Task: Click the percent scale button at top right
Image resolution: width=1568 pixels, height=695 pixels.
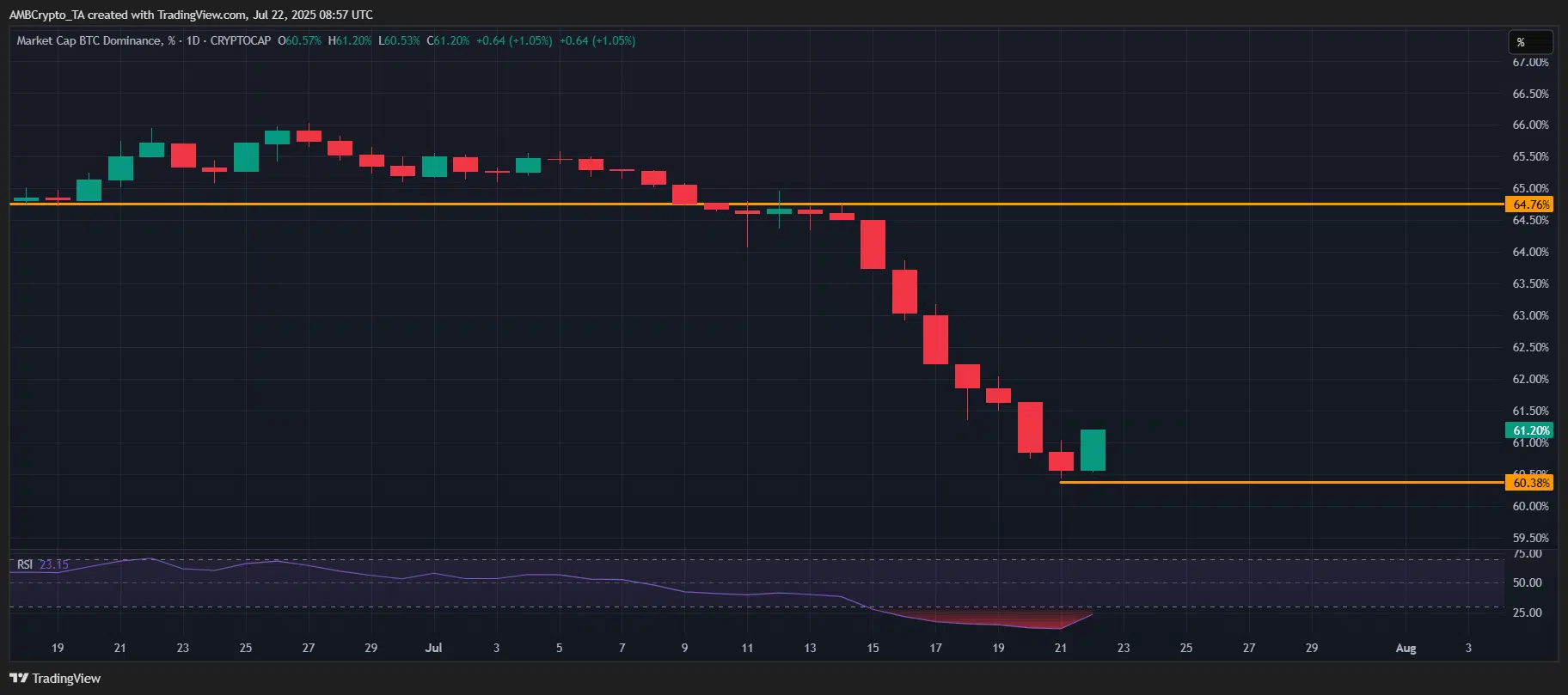Action: [x=1530, y=42]
